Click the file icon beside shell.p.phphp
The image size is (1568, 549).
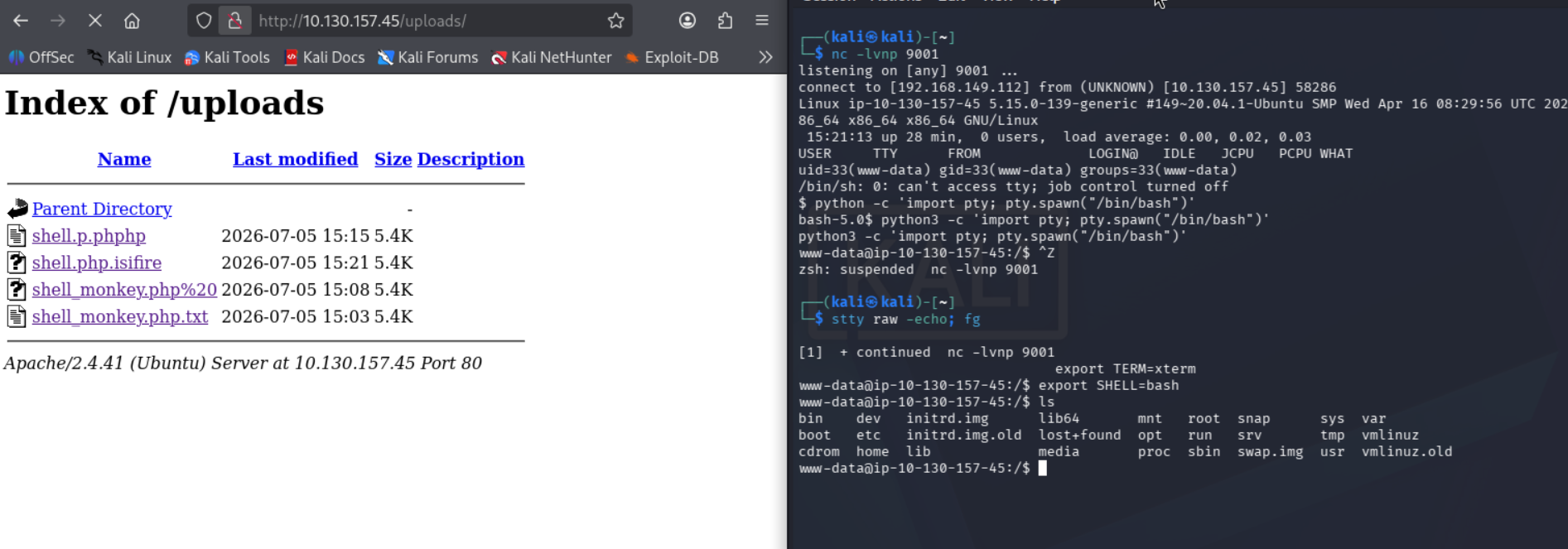[x=17, y=236]
